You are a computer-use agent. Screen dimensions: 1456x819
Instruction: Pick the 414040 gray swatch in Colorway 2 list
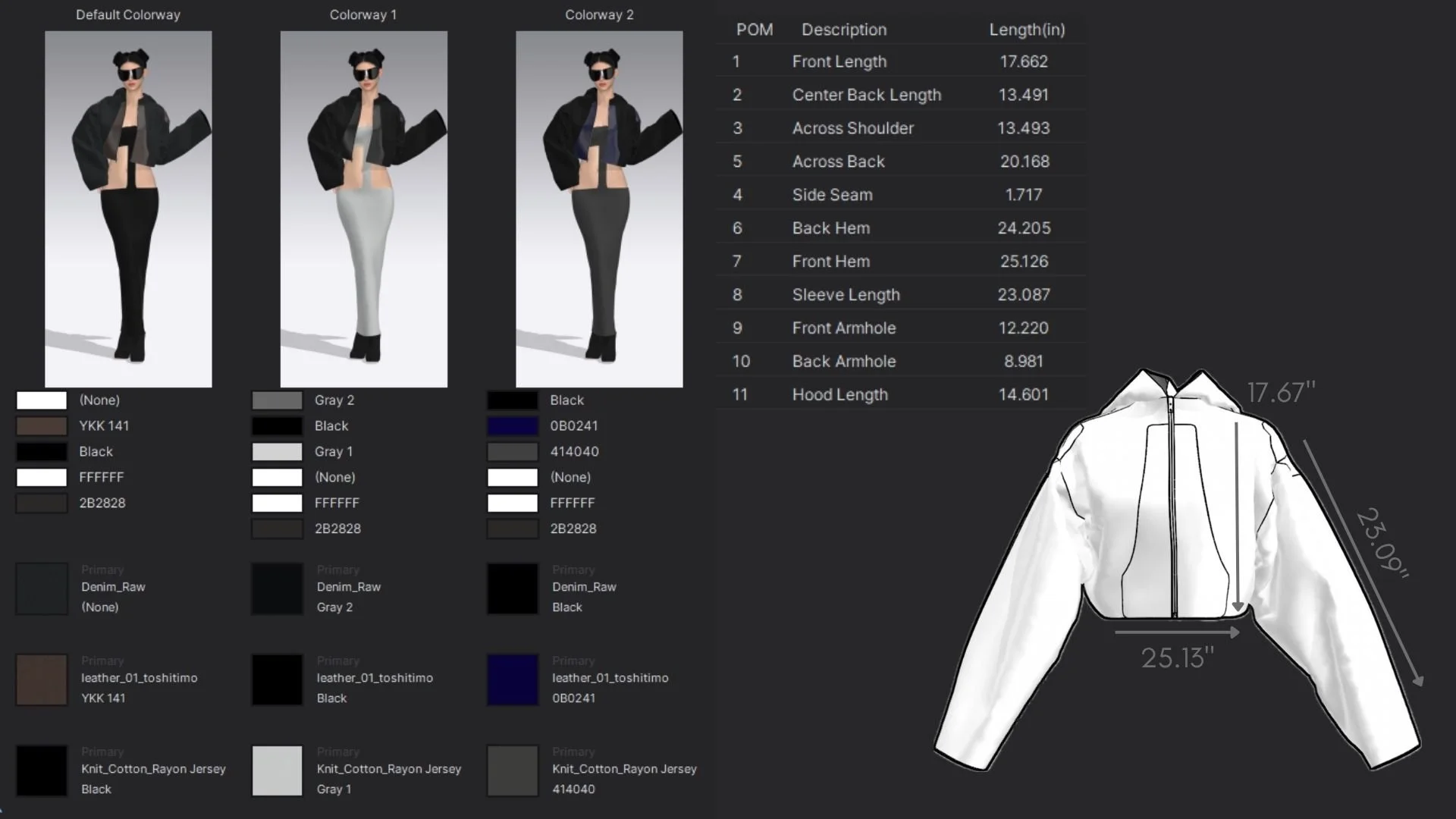pos(513,452)
